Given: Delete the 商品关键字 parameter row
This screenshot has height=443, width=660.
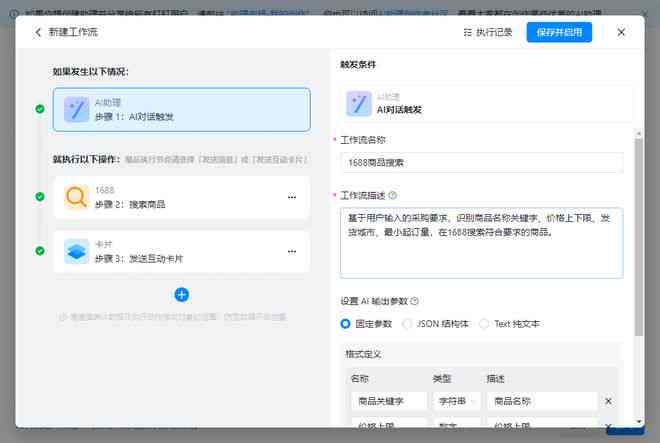Looking at the screenshot, I should point(608,401).
